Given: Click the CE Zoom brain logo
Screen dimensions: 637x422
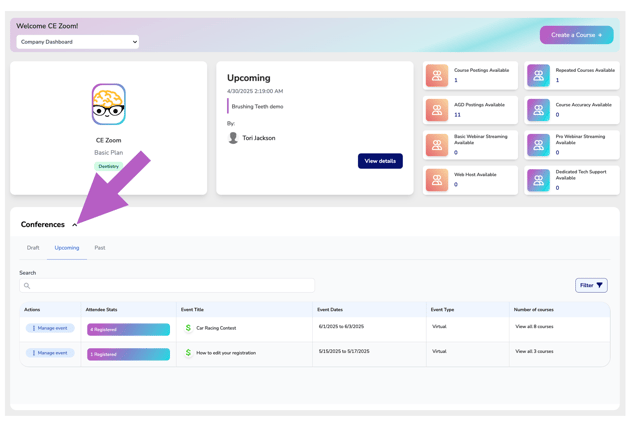Looking at the screenshot, I should tap(108, 105).
